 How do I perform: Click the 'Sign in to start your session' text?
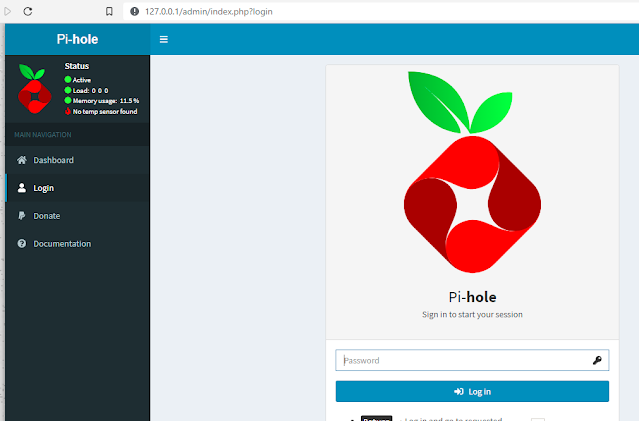(472, 315)
